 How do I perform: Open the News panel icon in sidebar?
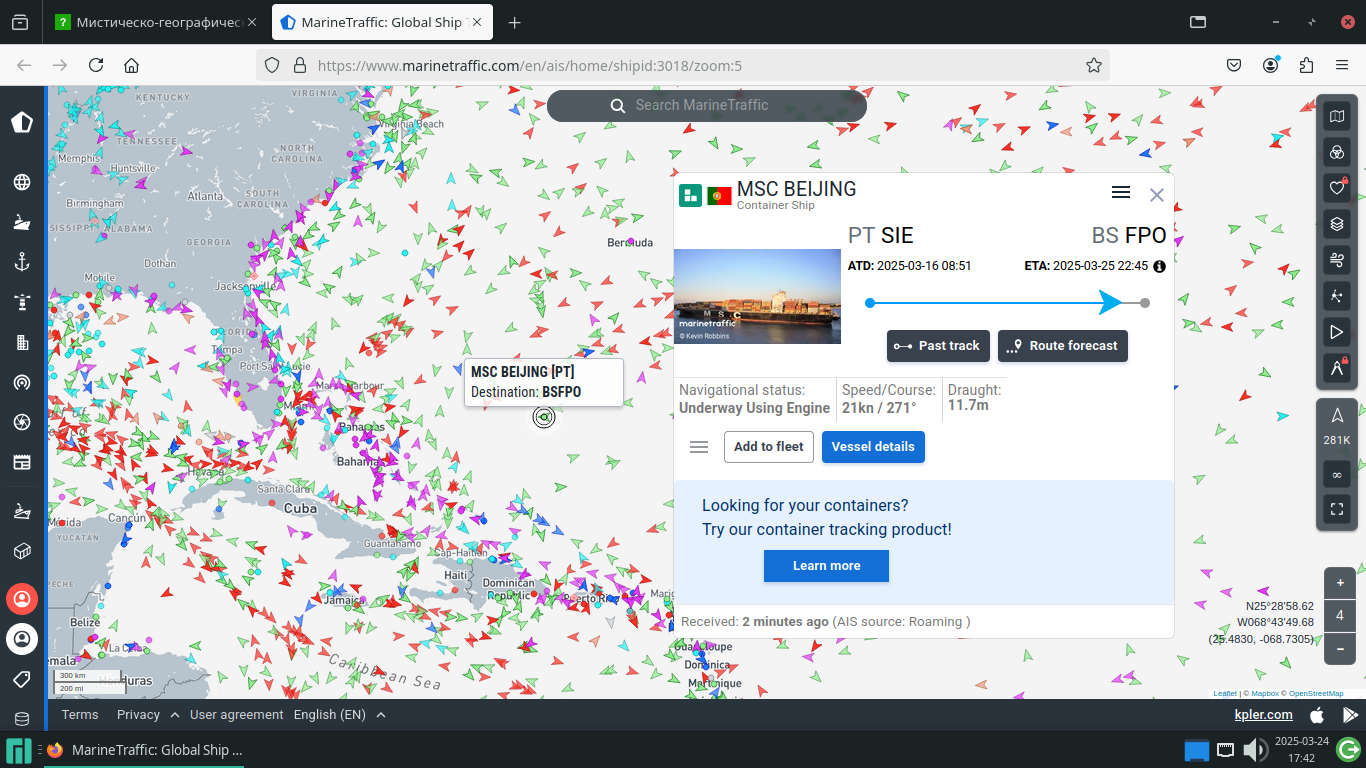22,462
